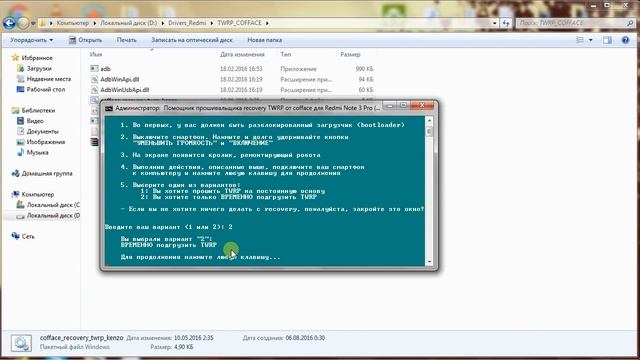Click the console window system menu icon
Screen dimensions: 640x360
109,108
